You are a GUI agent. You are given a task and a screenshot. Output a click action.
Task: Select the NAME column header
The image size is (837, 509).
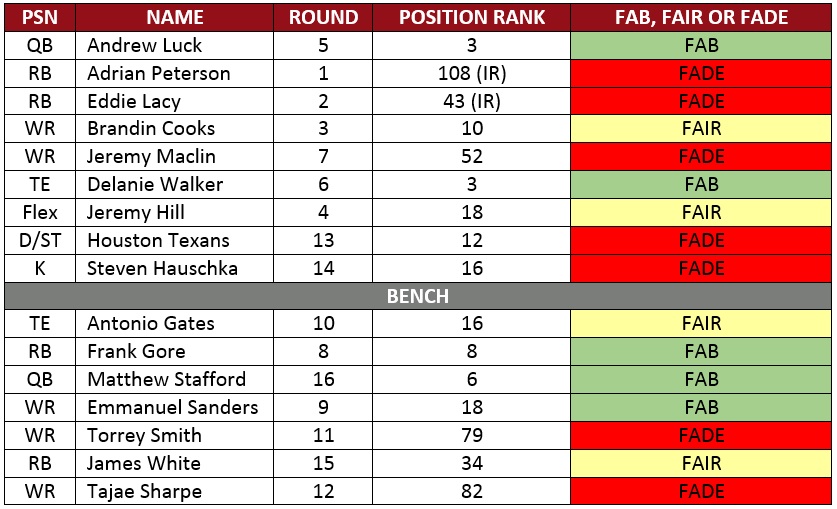[x=175, y=17]
